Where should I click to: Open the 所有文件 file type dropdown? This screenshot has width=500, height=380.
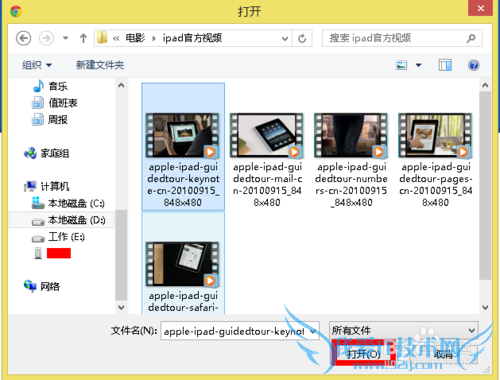click(404, 330)
